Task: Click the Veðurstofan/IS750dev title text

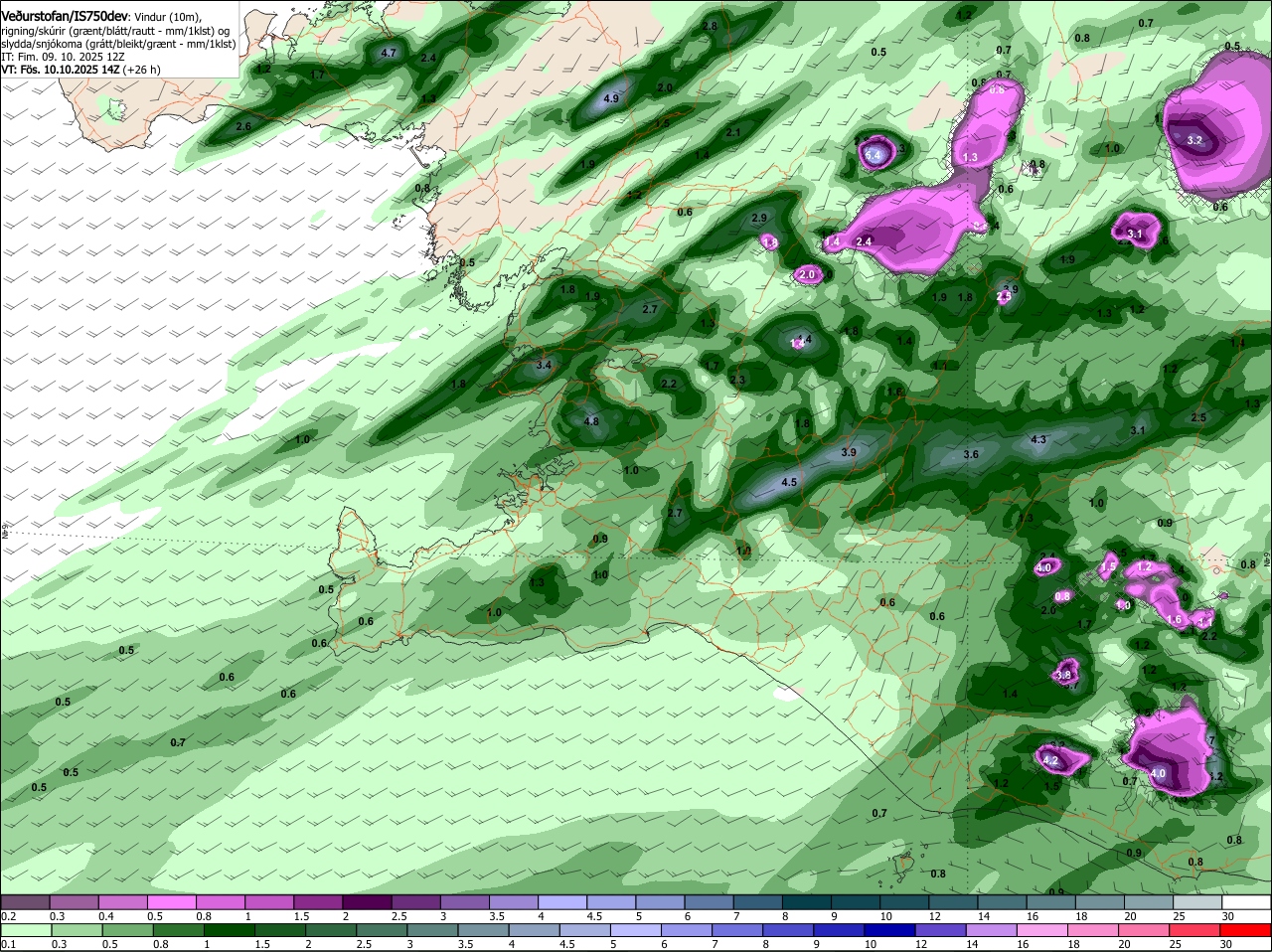Action: coord(65,16)
